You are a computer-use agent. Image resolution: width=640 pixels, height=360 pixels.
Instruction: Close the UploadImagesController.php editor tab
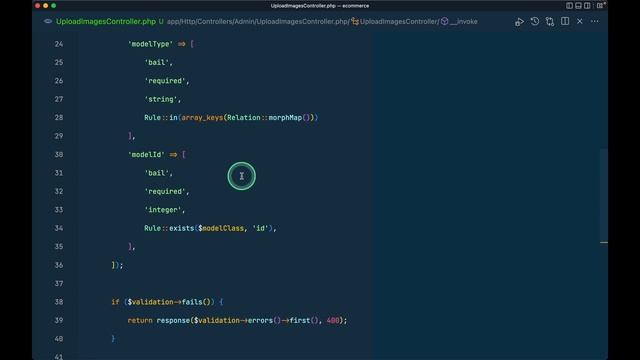[x=580, y=21]
